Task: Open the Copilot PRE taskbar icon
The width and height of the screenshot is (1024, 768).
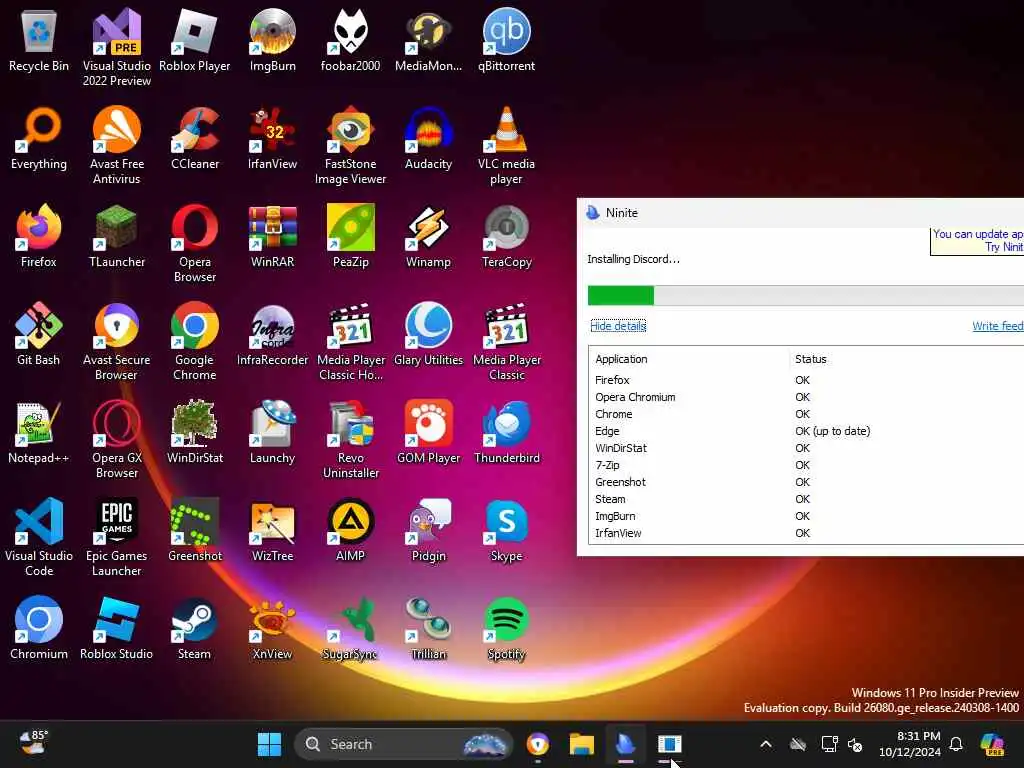Action: coord(991,744)
